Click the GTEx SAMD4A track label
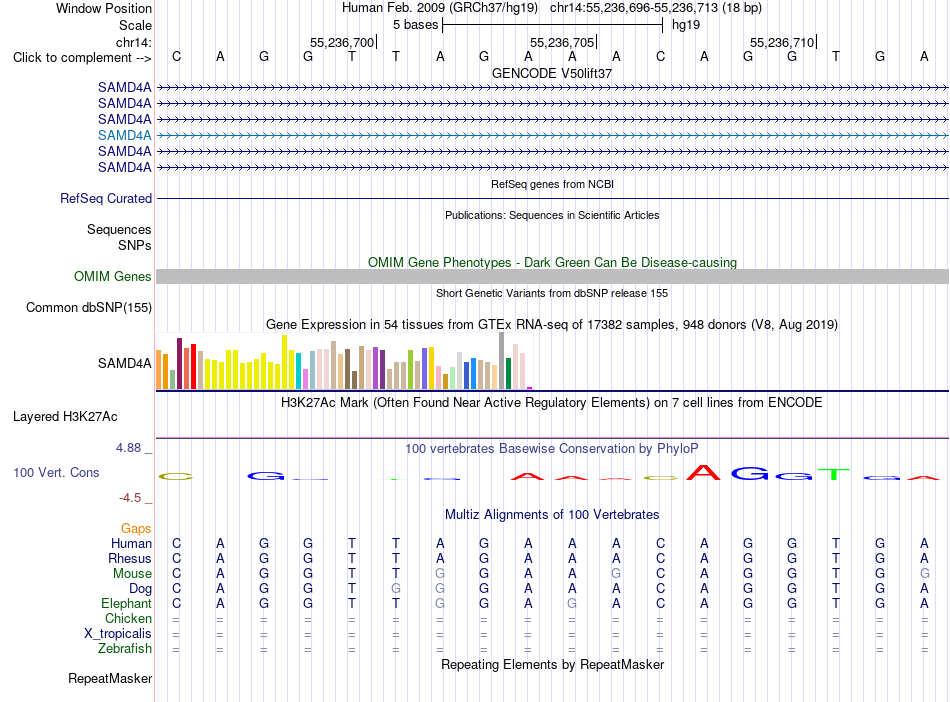The image size is (950, 702). point(125,363)
